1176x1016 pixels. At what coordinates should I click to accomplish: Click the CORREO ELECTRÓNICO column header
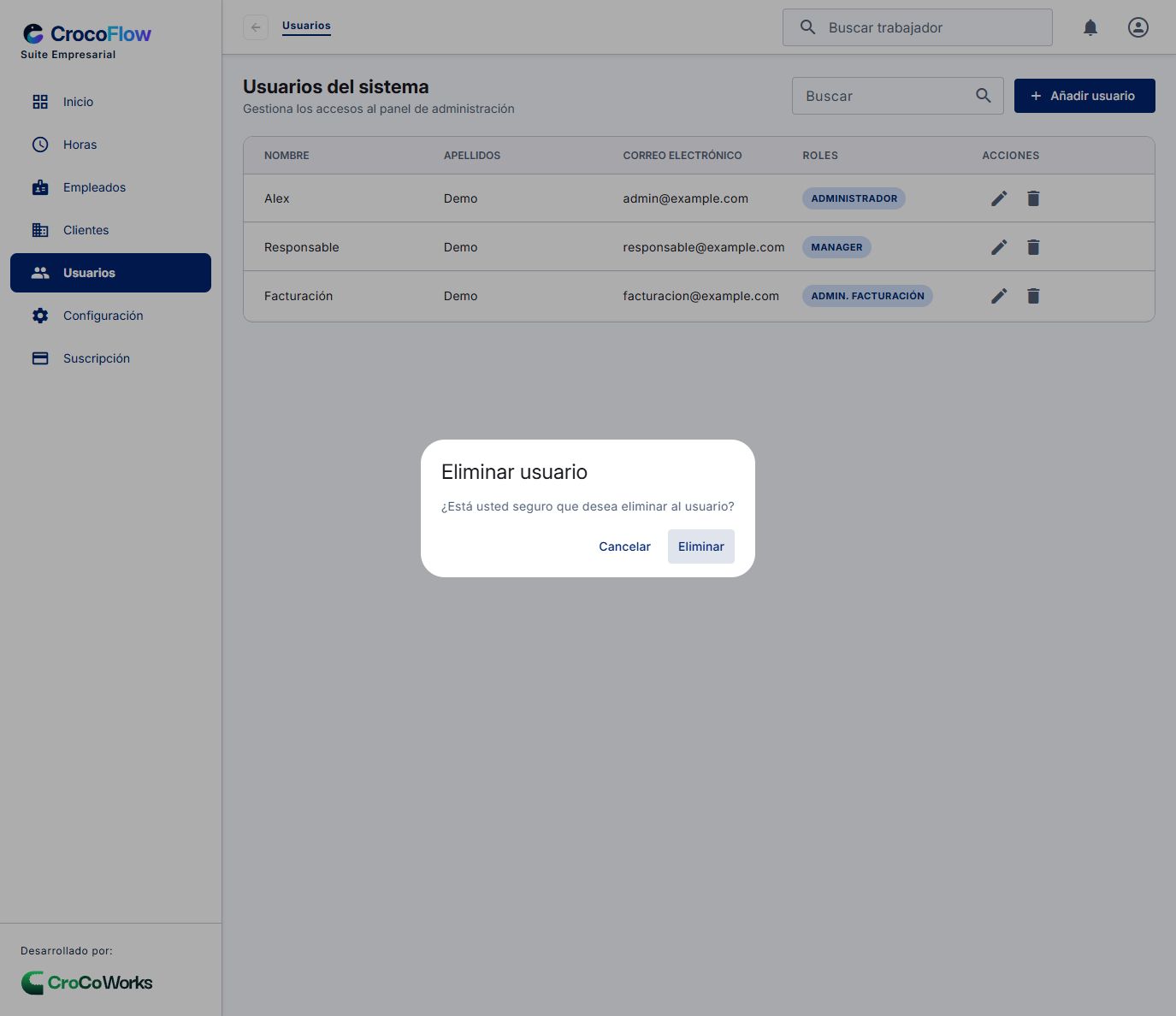[x=683, y=156]
